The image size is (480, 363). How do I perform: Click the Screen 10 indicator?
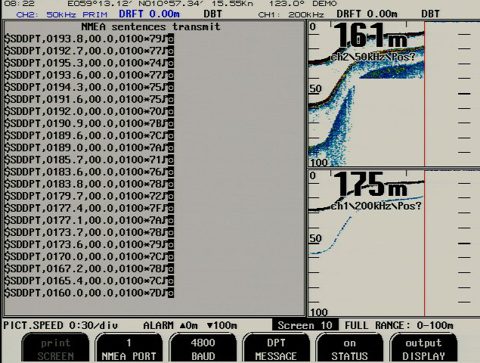pyautogui.click(x=305, y=325)
